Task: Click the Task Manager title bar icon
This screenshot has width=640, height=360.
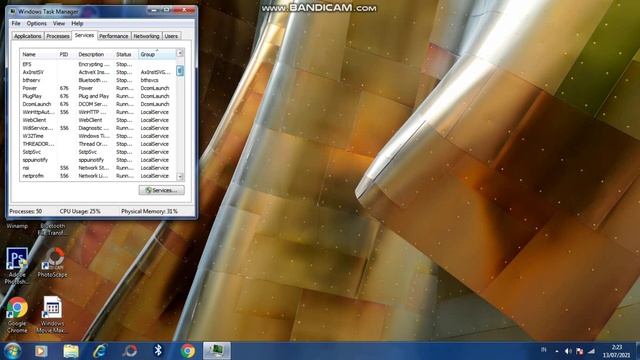Action: [13, 11]
